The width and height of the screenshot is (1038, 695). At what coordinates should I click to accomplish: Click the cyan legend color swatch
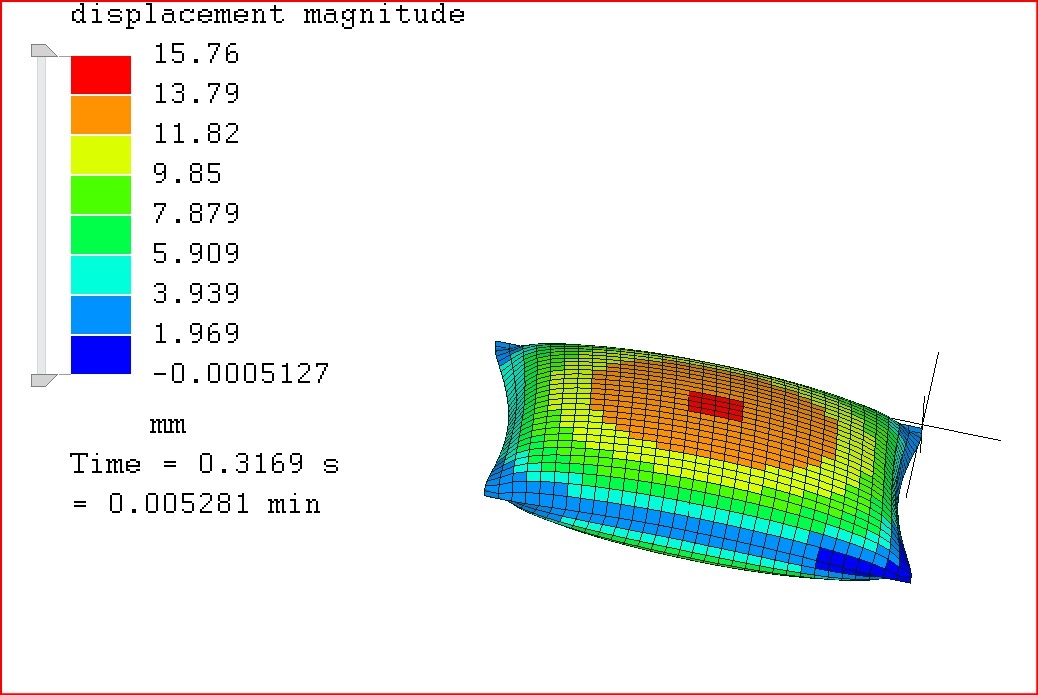[100, 275]
